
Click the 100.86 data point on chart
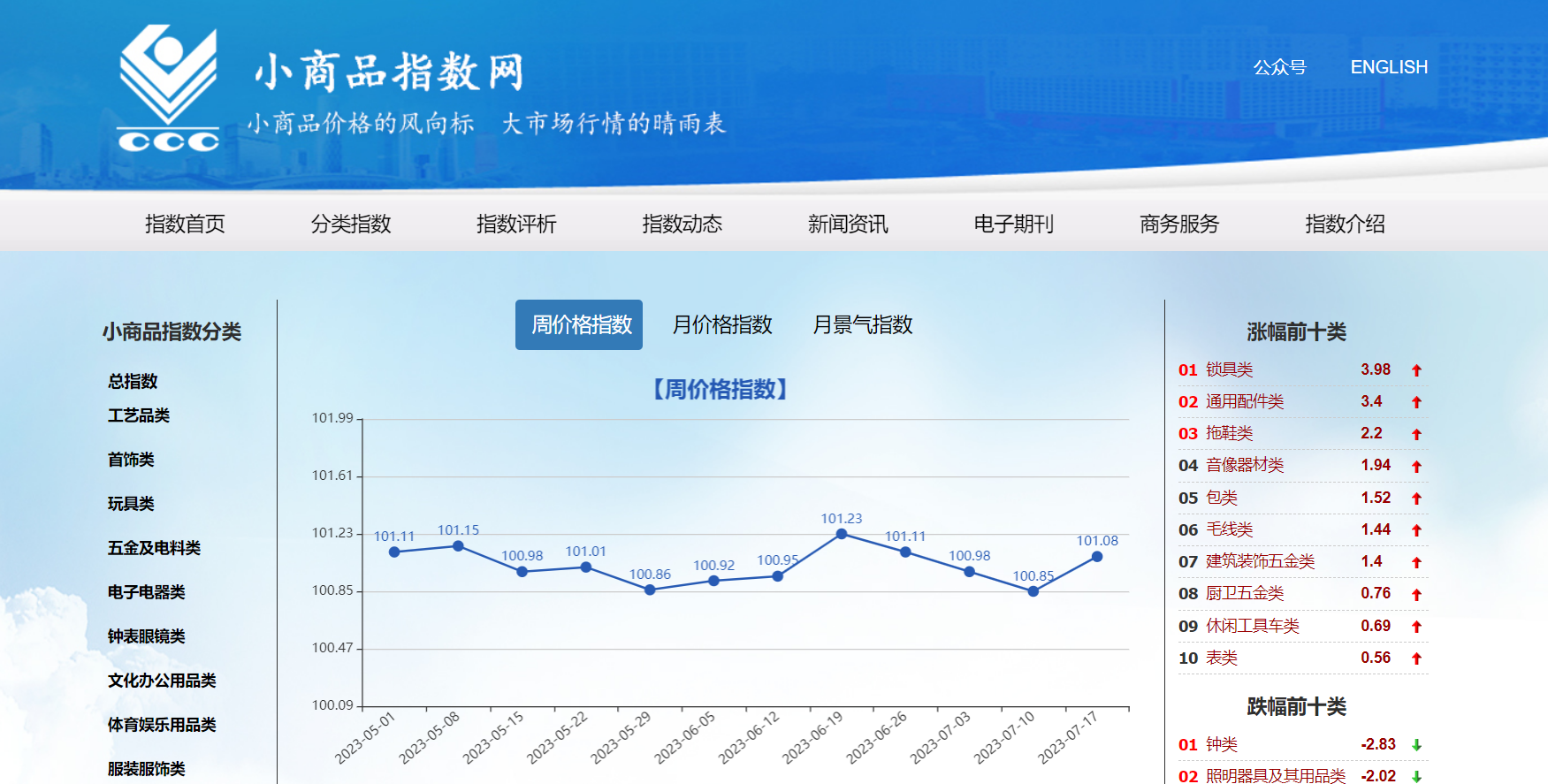pyautogui.click(x=650, y=590)
